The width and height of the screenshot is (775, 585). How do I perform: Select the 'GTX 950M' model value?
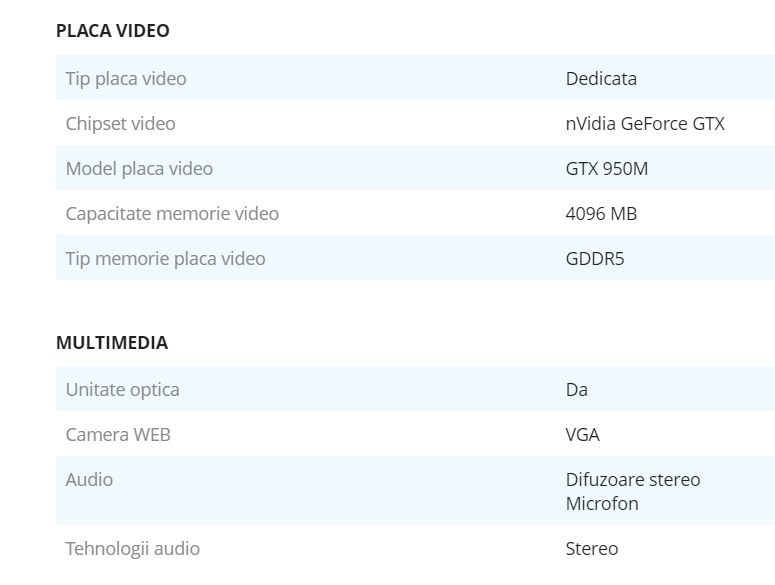607,168
